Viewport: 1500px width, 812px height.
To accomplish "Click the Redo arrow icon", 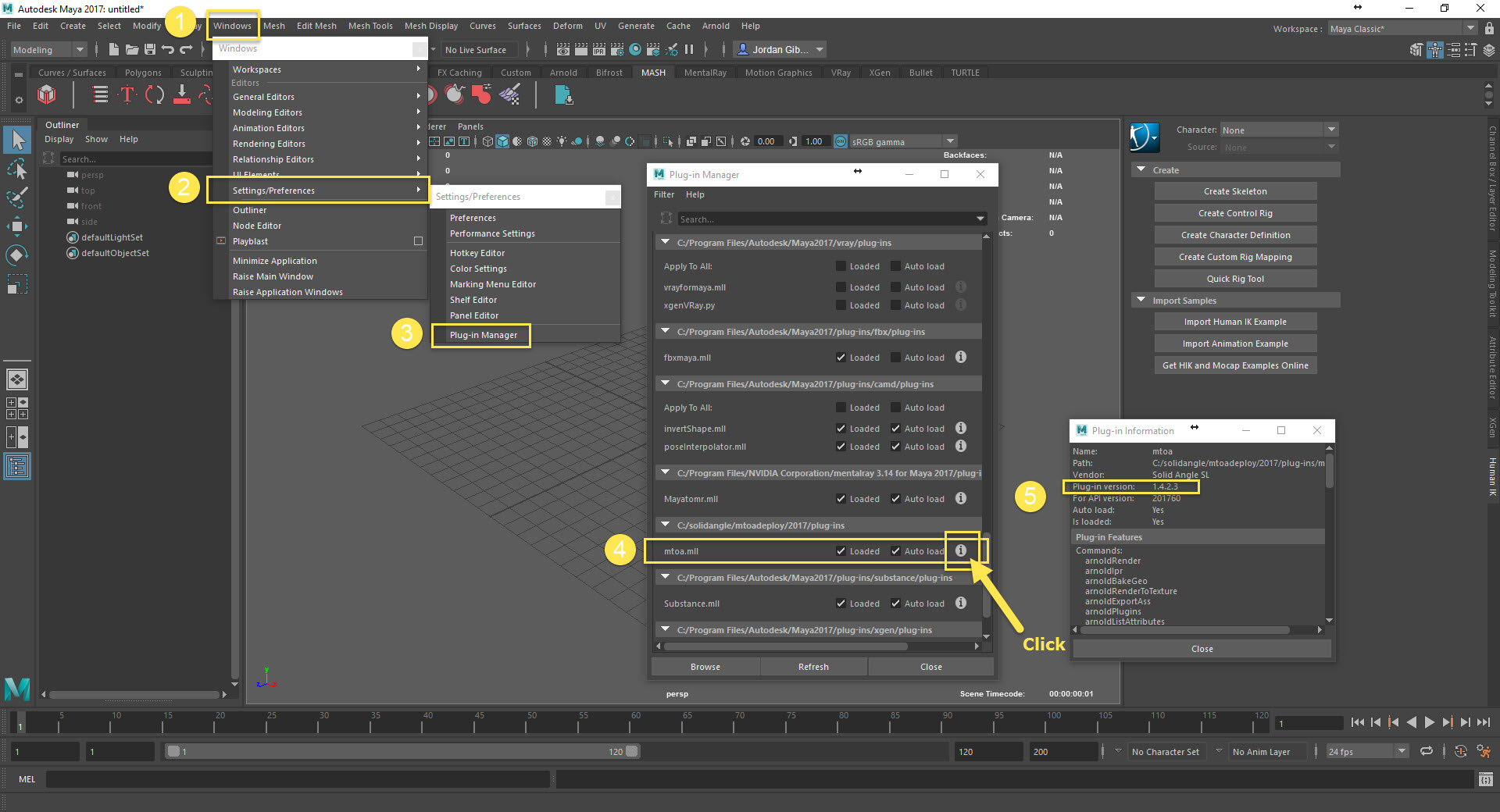I will point(186,49).
